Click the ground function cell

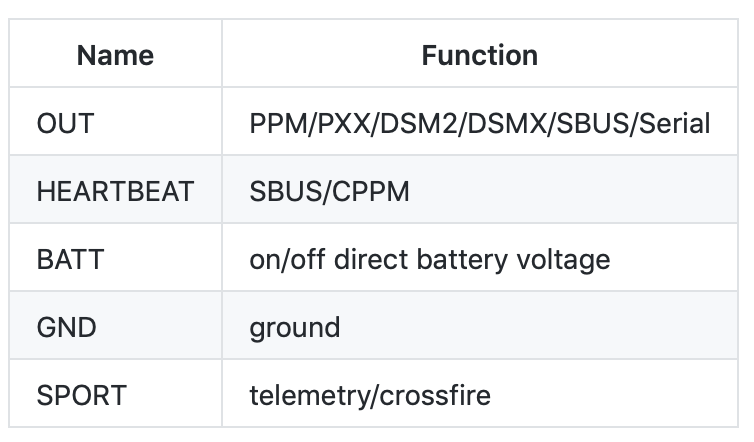294,327
